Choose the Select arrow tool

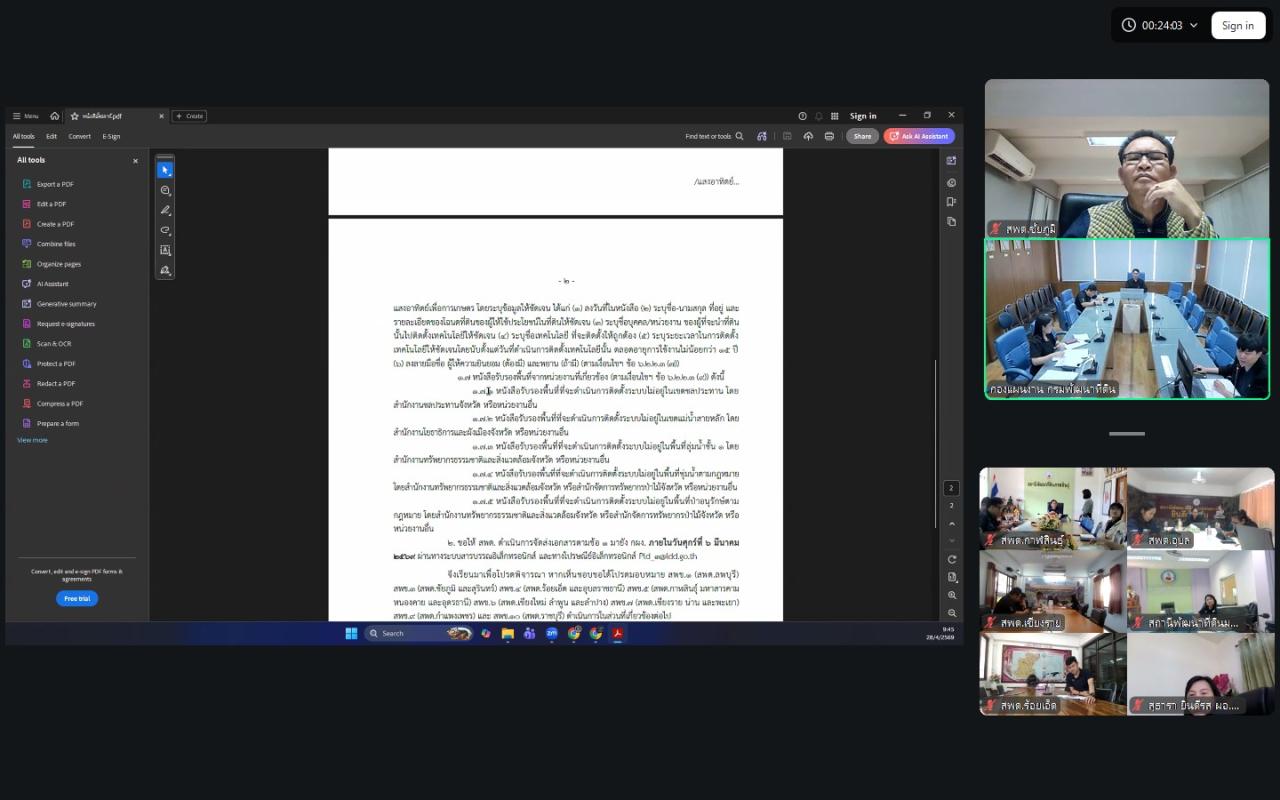click(165, 170)
